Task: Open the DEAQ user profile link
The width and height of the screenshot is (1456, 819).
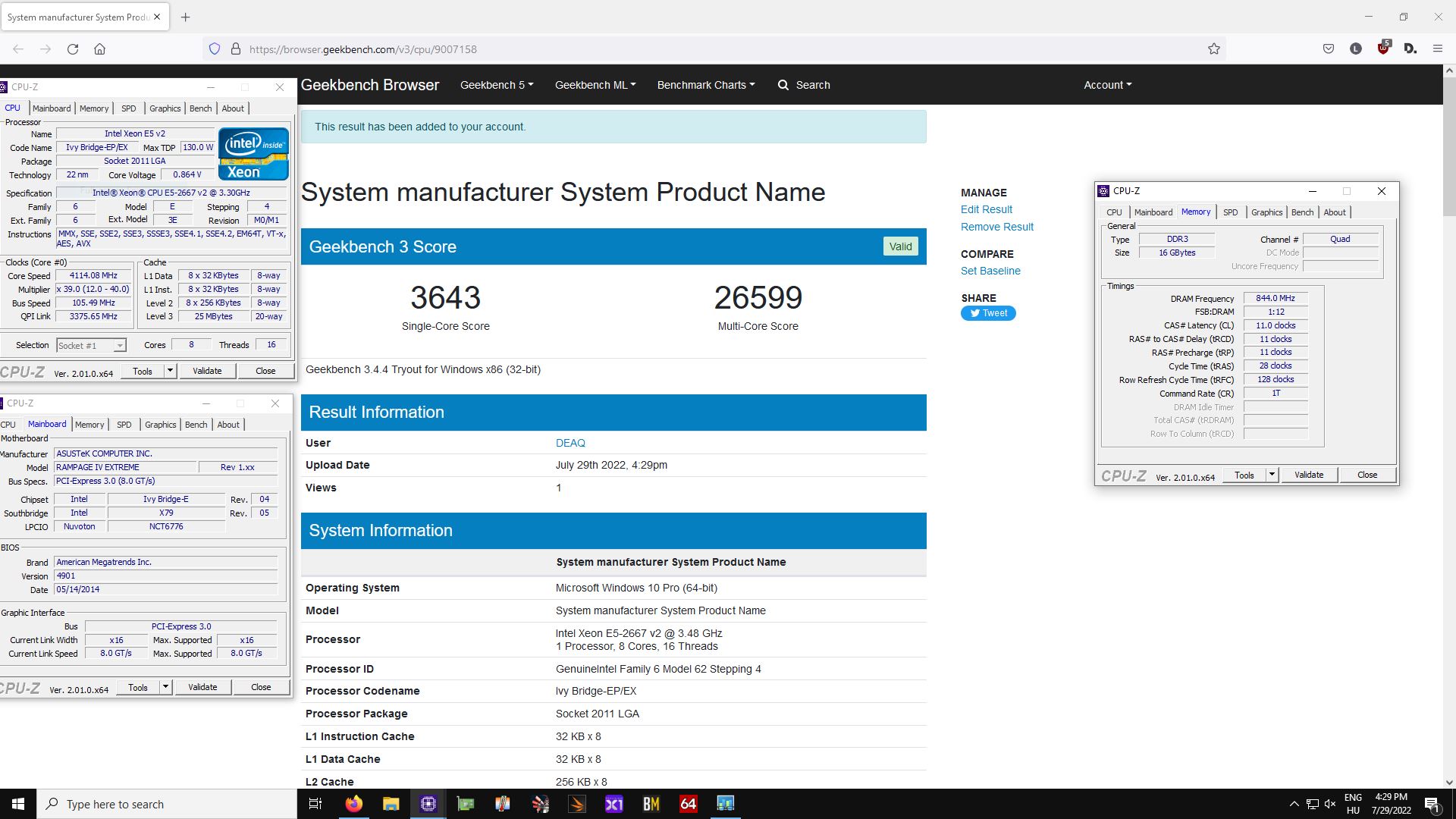Action: click(570, 443)
